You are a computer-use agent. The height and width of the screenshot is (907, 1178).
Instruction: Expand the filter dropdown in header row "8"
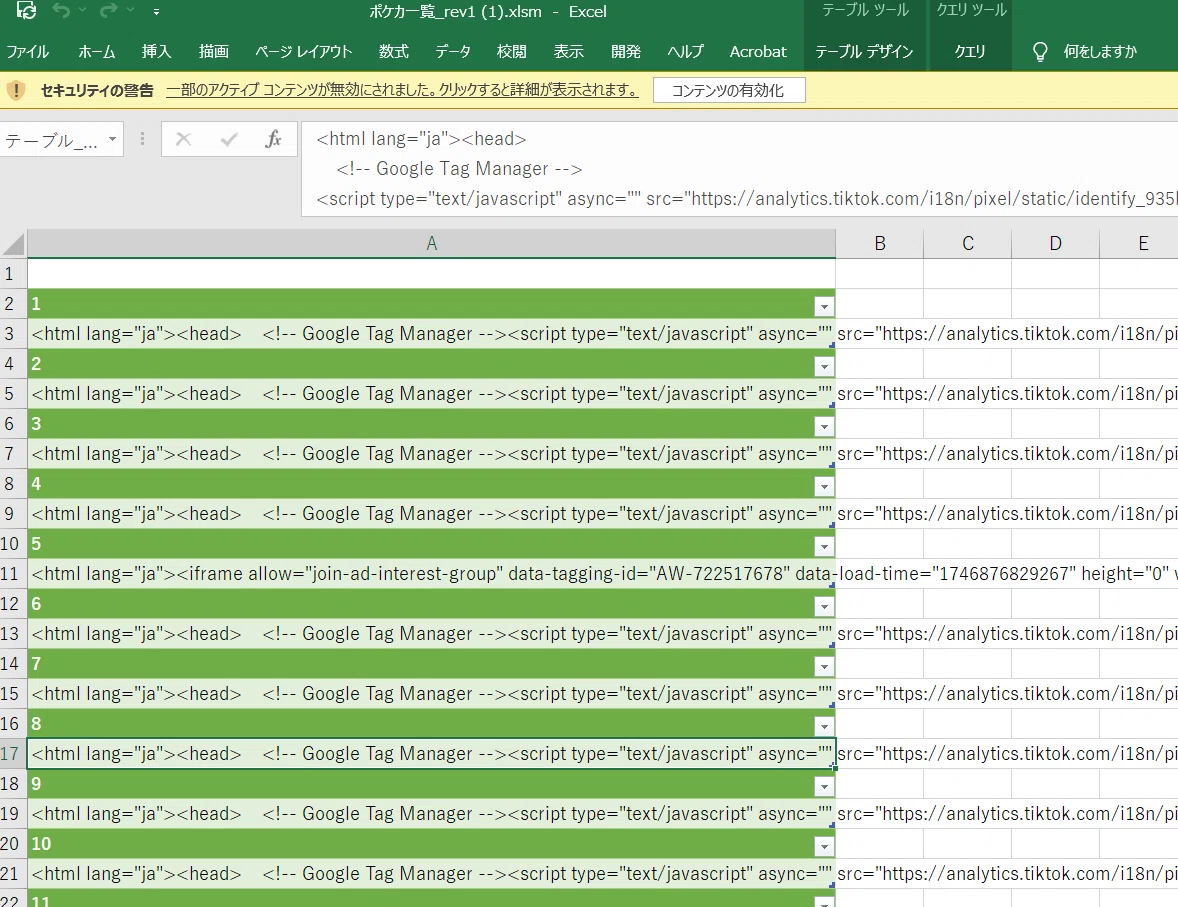[x=824, y=727]
